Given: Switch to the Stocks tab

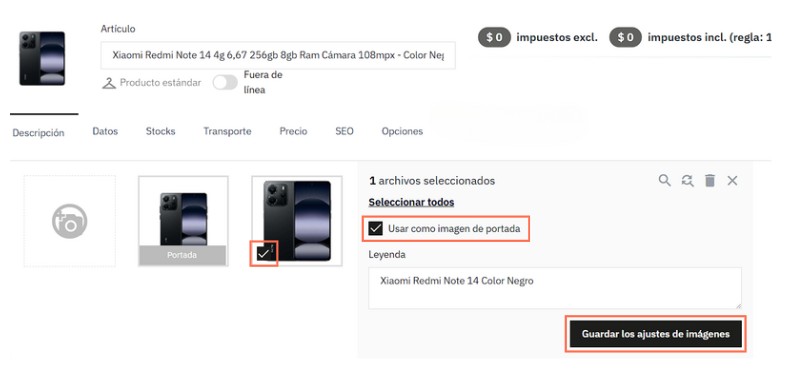Looking at the screenshot, I should click(160, 132).
